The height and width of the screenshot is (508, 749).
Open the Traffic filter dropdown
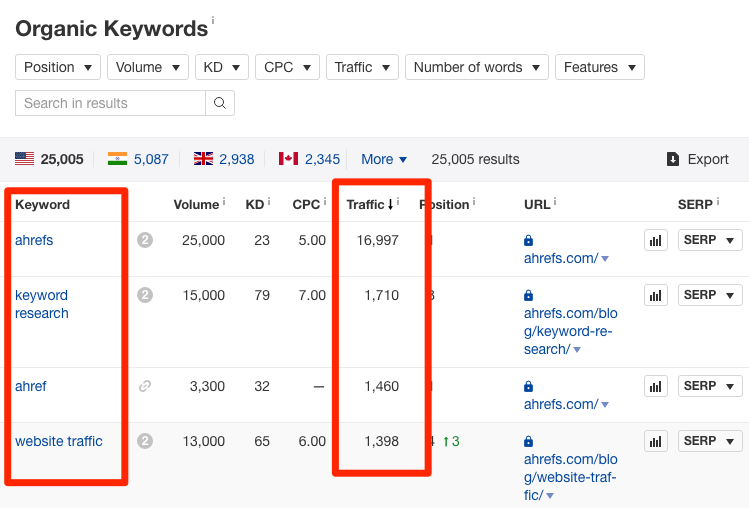(362, 67)
